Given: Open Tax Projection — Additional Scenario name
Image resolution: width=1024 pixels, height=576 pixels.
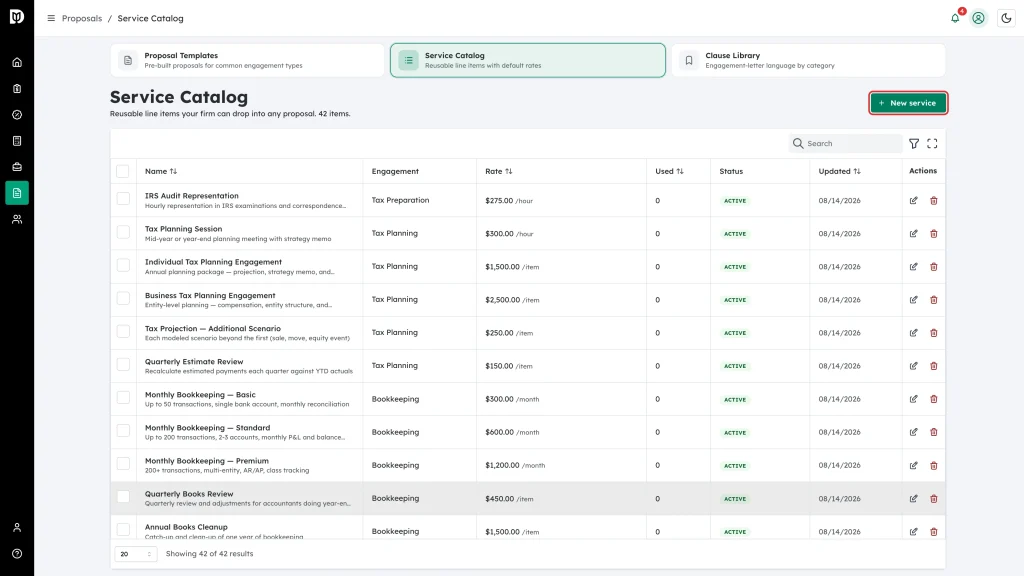Looking at the screenshot, I should [212, 328].
